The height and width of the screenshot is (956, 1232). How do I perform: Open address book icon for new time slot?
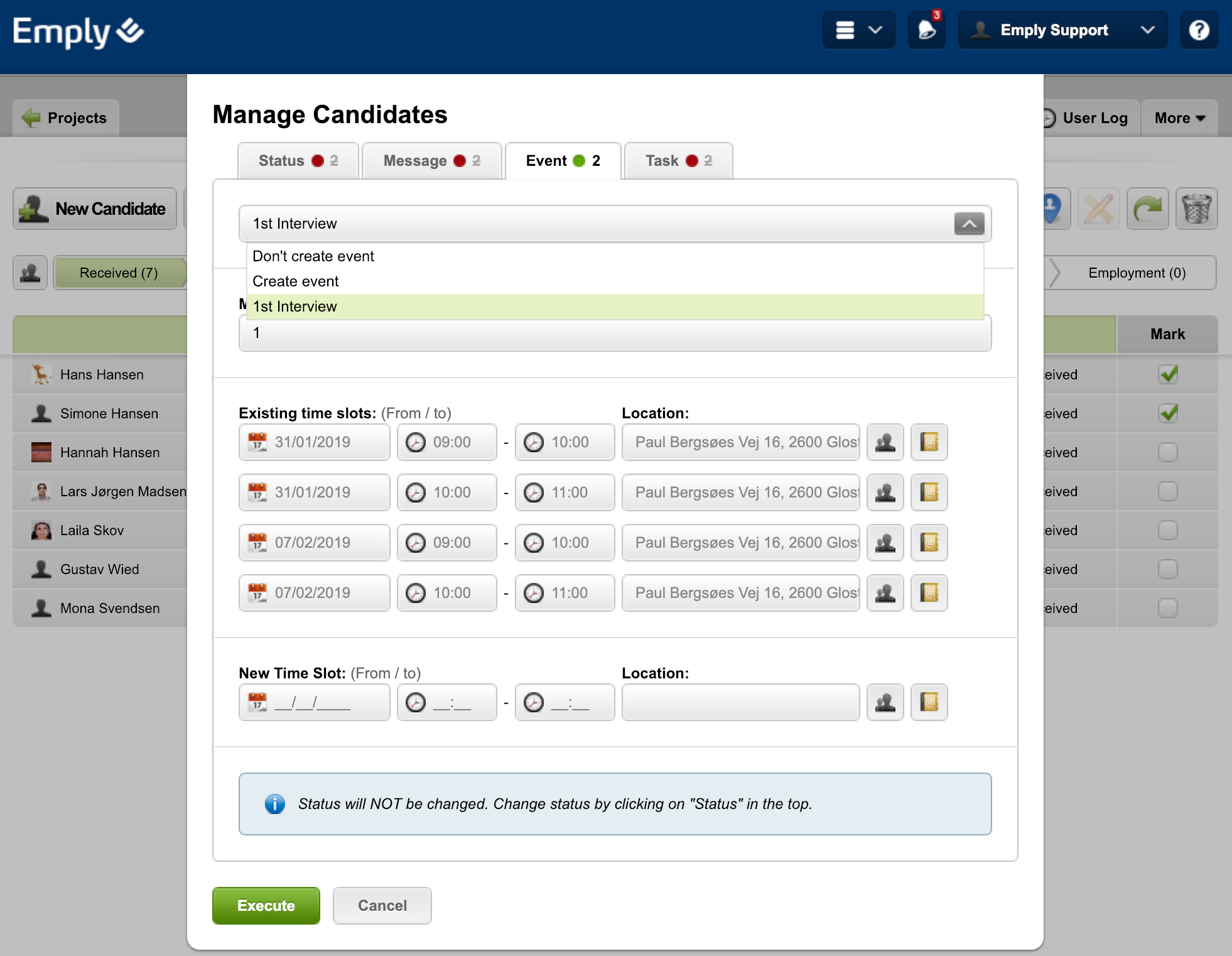coord(929,702)
